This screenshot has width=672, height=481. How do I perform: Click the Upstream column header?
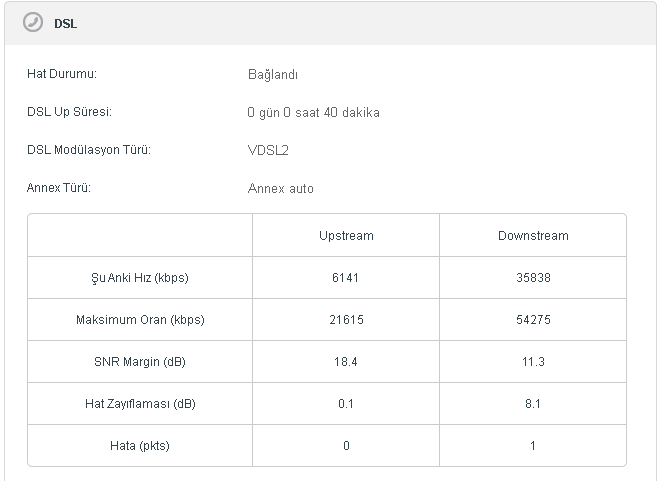click(346, 236)
